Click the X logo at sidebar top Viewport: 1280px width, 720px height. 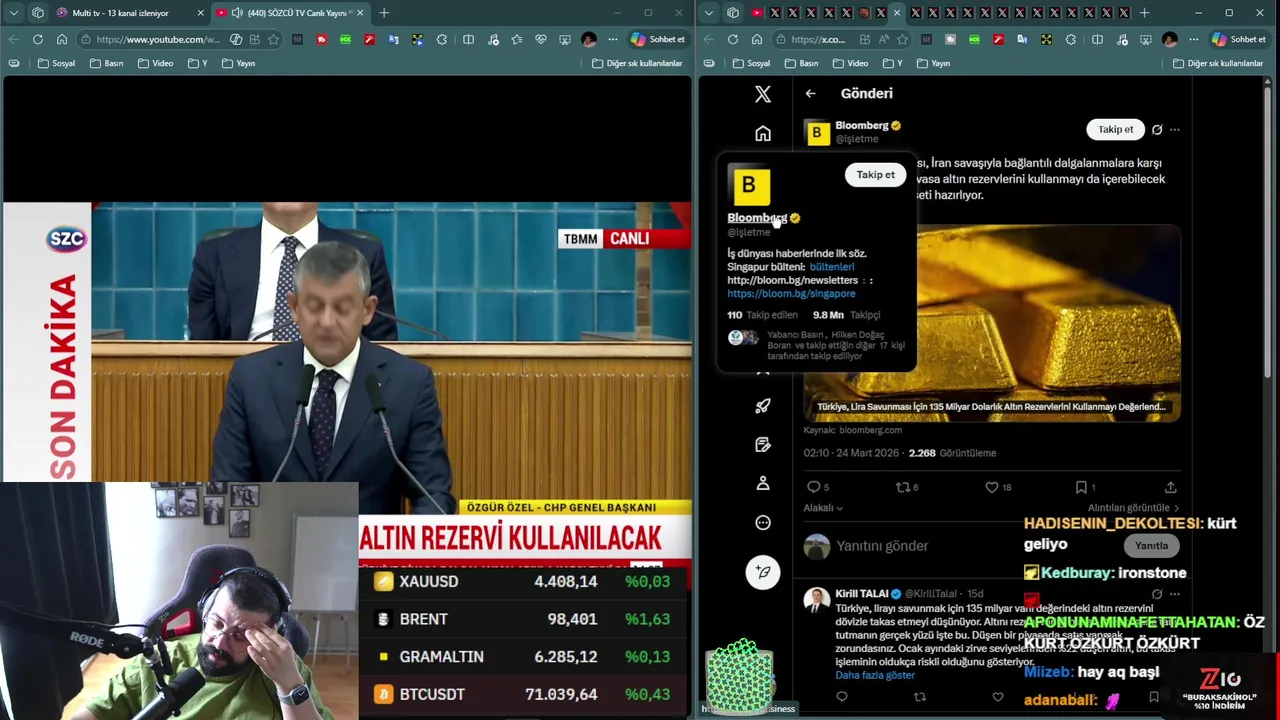pos(763,94)
